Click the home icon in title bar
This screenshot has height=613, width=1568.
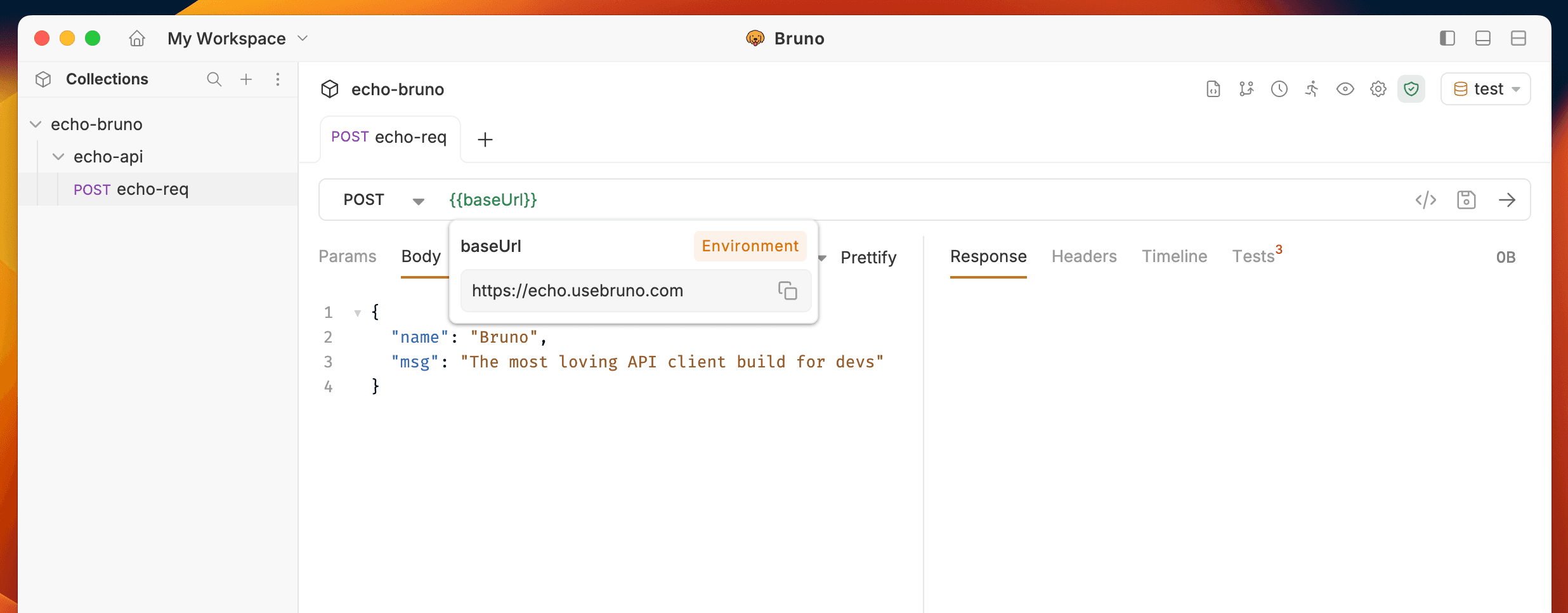pos(137,39)
